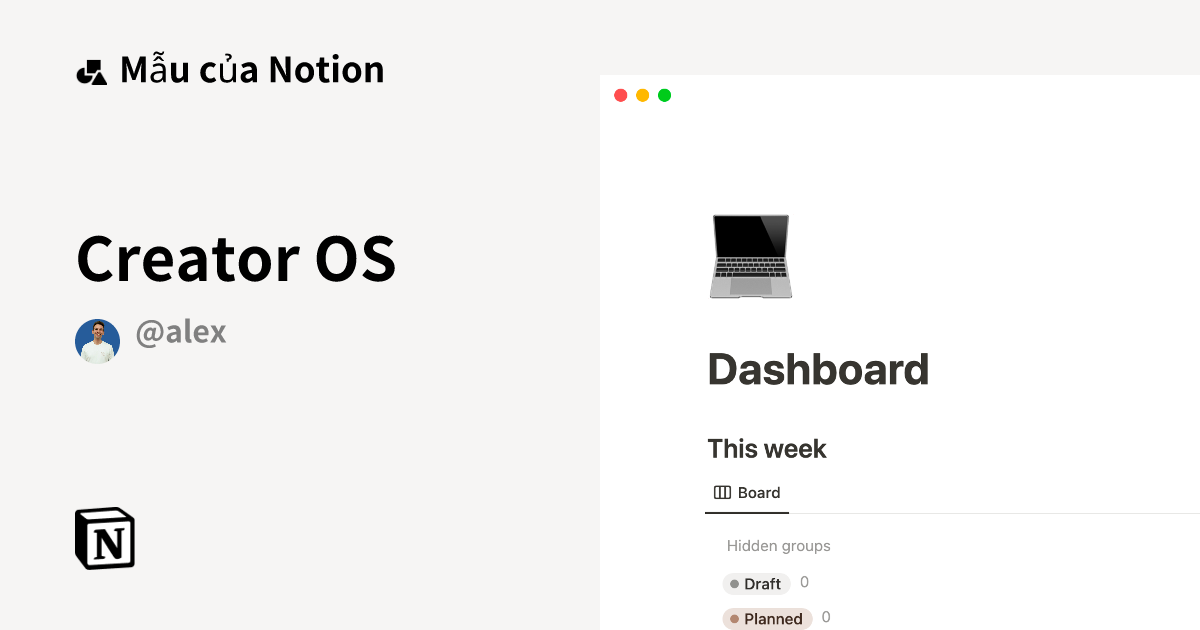1200x630 pixels.
Task: Click the "Mẫu của Notion" shapes logo
Action: click(93, 68)
